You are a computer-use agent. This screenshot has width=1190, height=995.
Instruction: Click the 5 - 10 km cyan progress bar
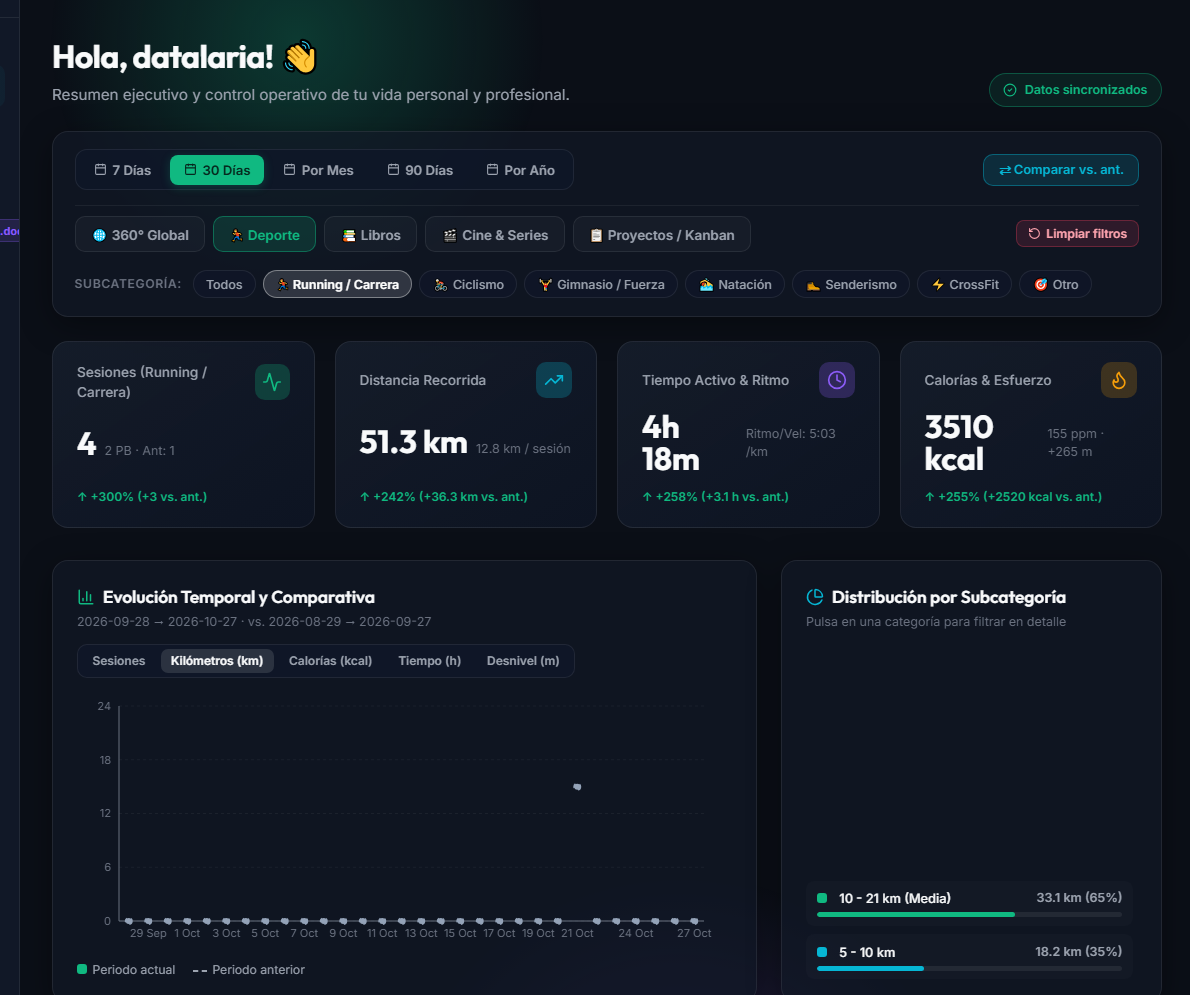870,968
